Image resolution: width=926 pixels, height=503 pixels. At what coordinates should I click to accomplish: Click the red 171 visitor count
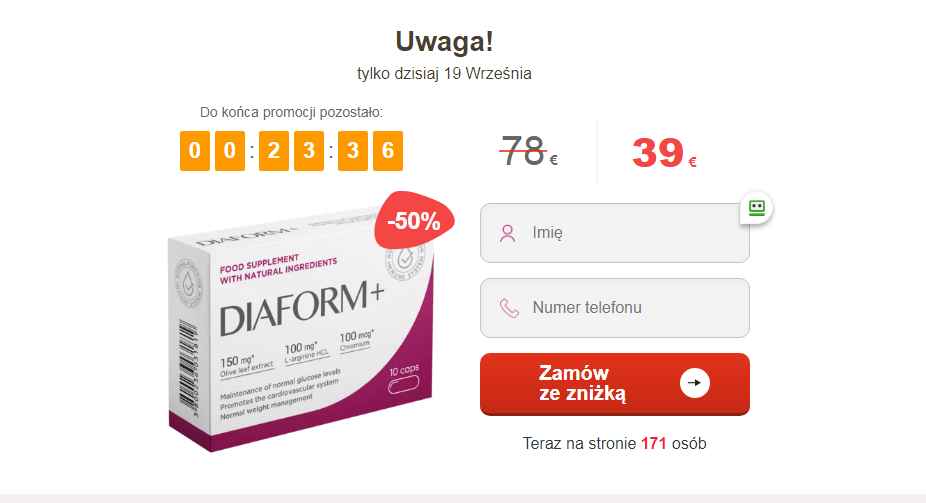click(x=654, y=443)
